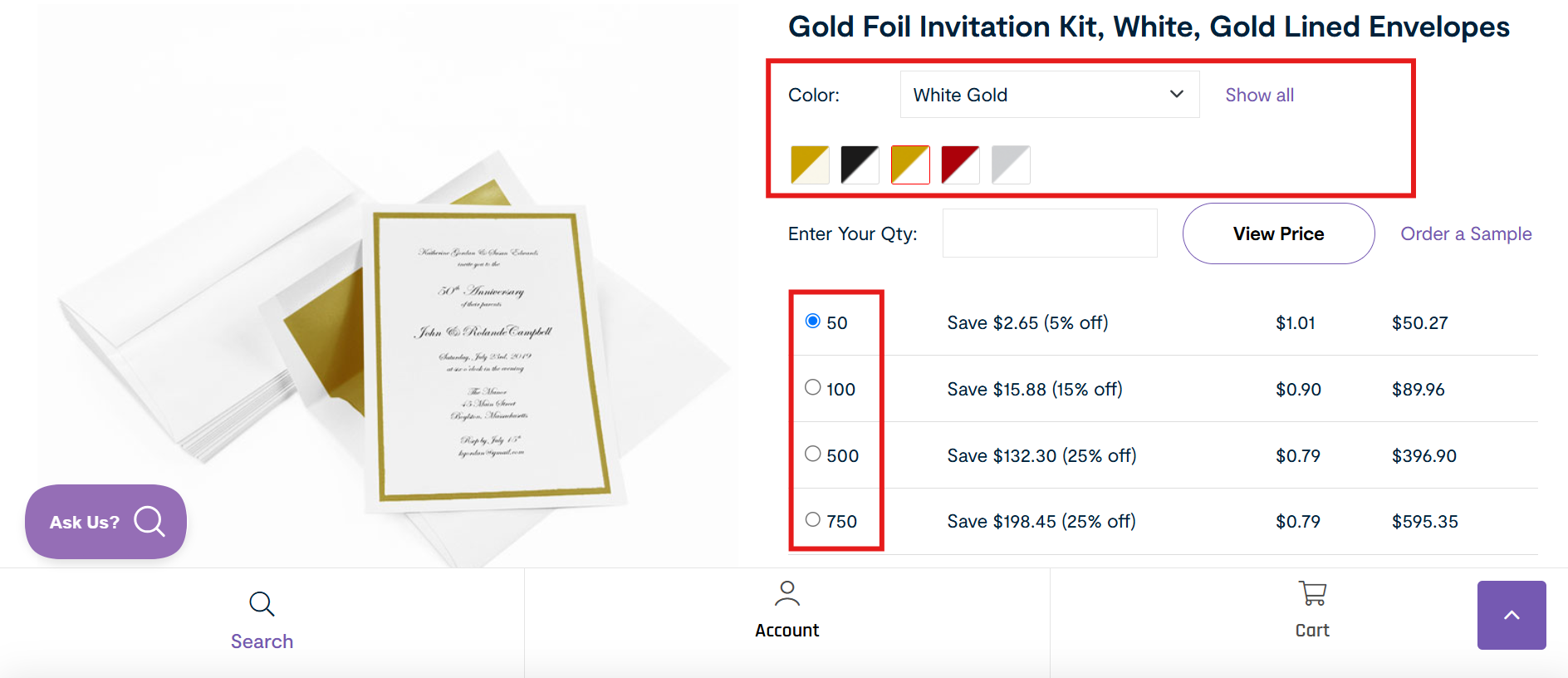Click the Enter Your Qty input field

pos(1050,233)
